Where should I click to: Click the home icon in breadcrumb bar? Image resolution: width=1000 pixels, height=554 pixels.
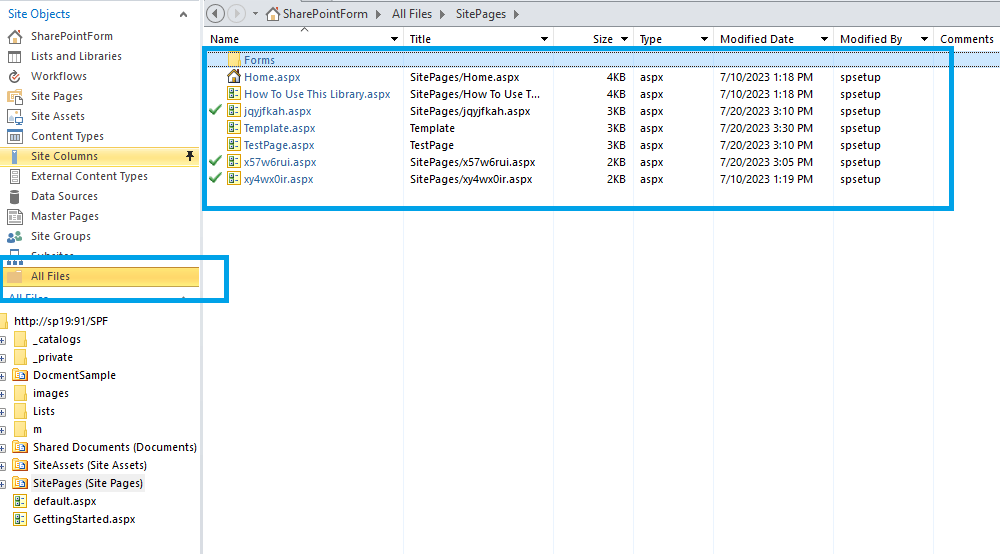273,14
